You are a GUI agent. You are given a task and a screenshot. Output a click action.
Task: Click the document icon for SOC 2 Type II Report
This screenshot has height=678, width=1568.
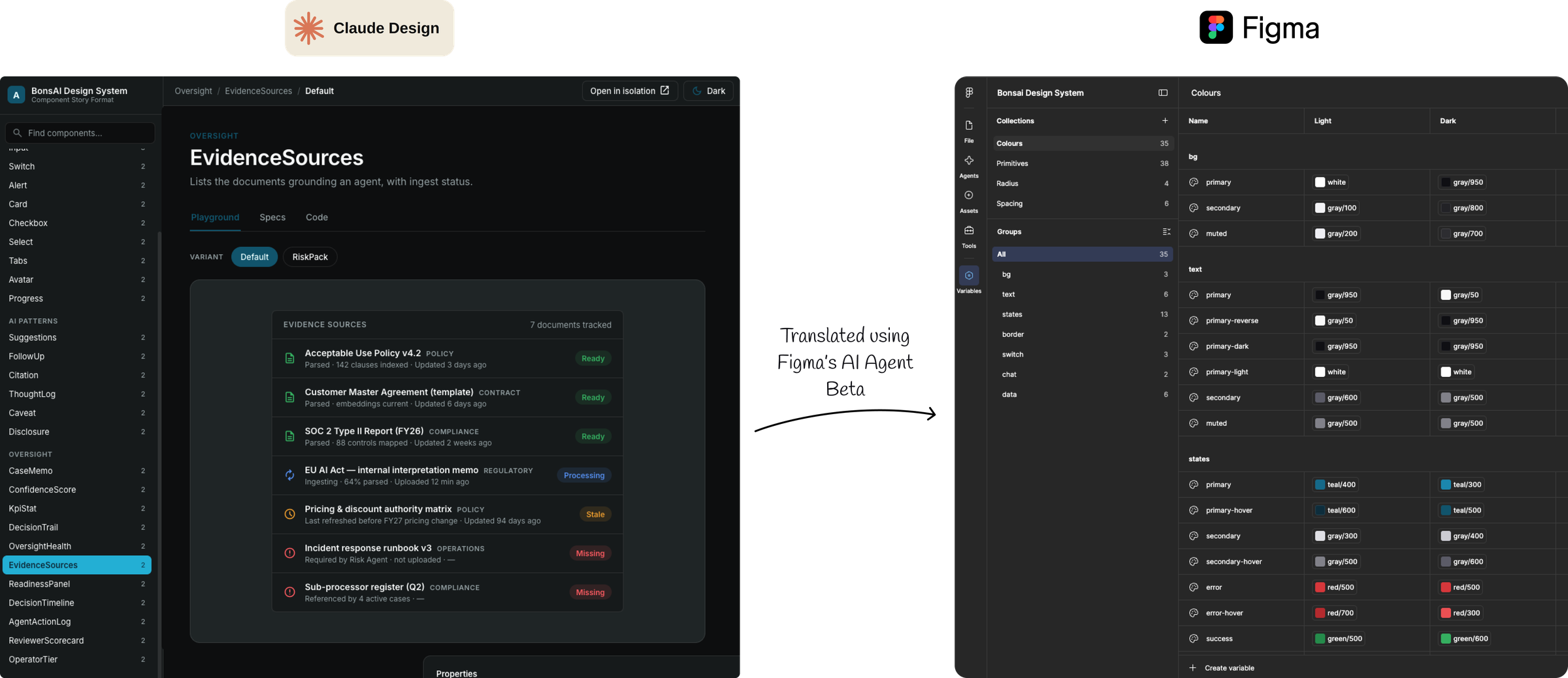[x=289, y=436]
